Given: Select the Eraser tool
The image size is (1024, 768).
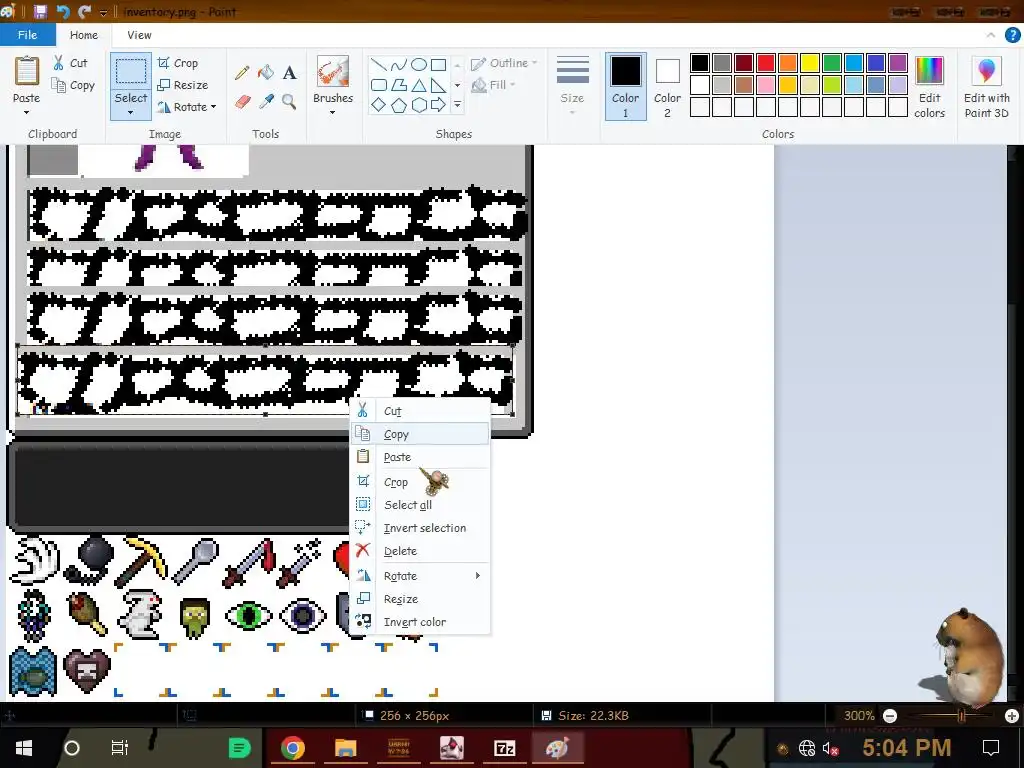Looking at the screenshot, I should point(242,102).
